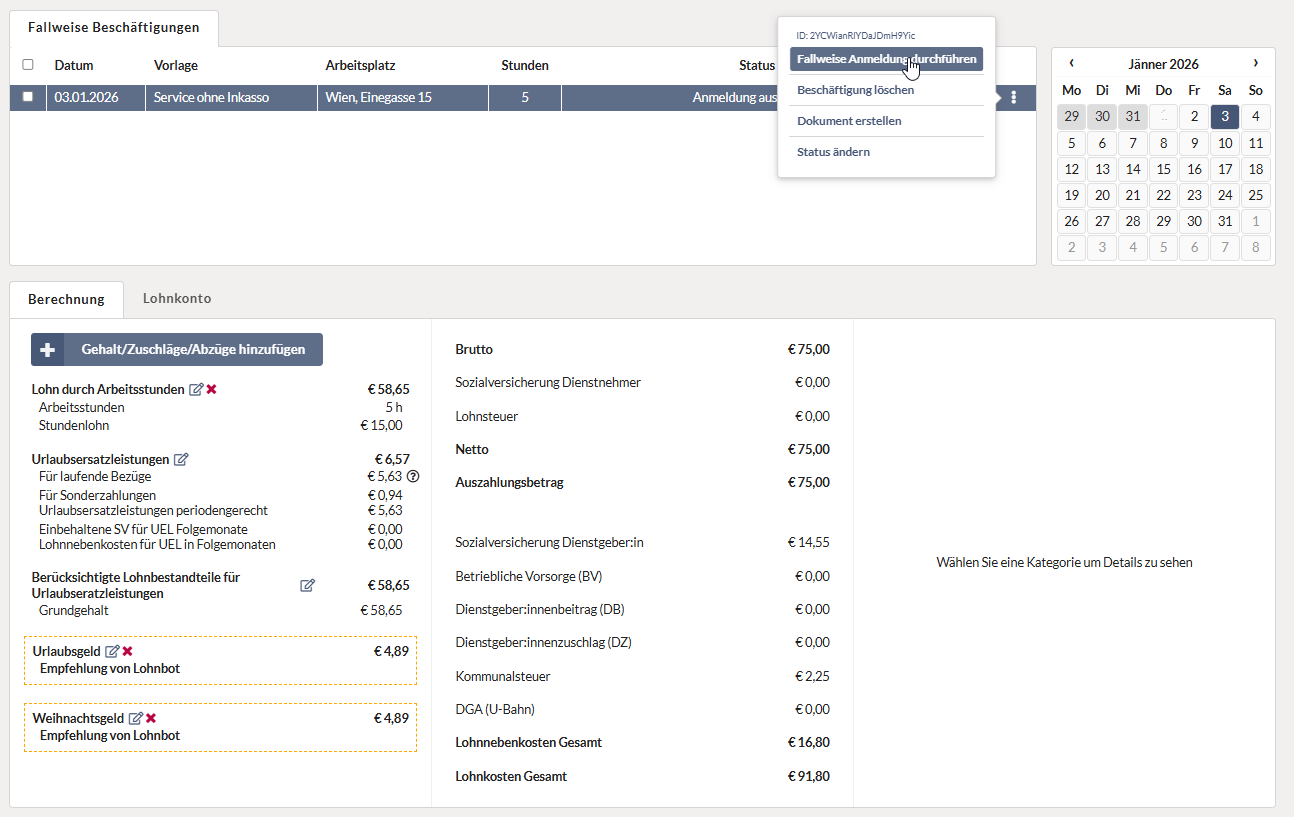Click Gehalt/Zuschläge/Abzüge hinzufügen button
Screen dimensions: 1294x817
click(x=177, y=350)
